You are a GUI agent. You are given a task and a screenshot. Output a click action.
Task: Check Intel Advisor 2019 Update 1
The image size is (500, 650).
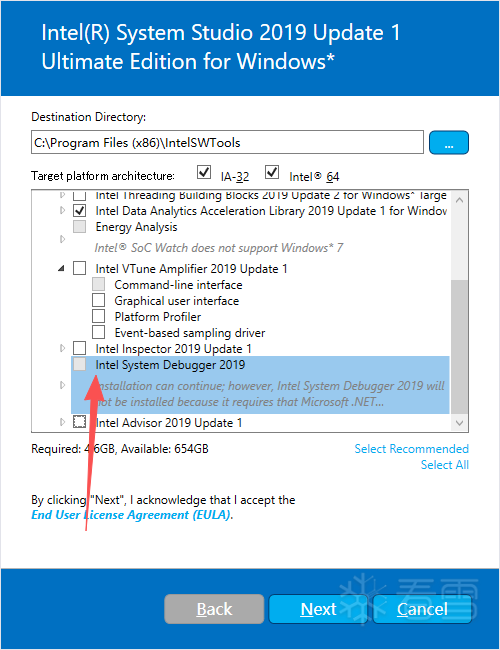coord(80,422)
